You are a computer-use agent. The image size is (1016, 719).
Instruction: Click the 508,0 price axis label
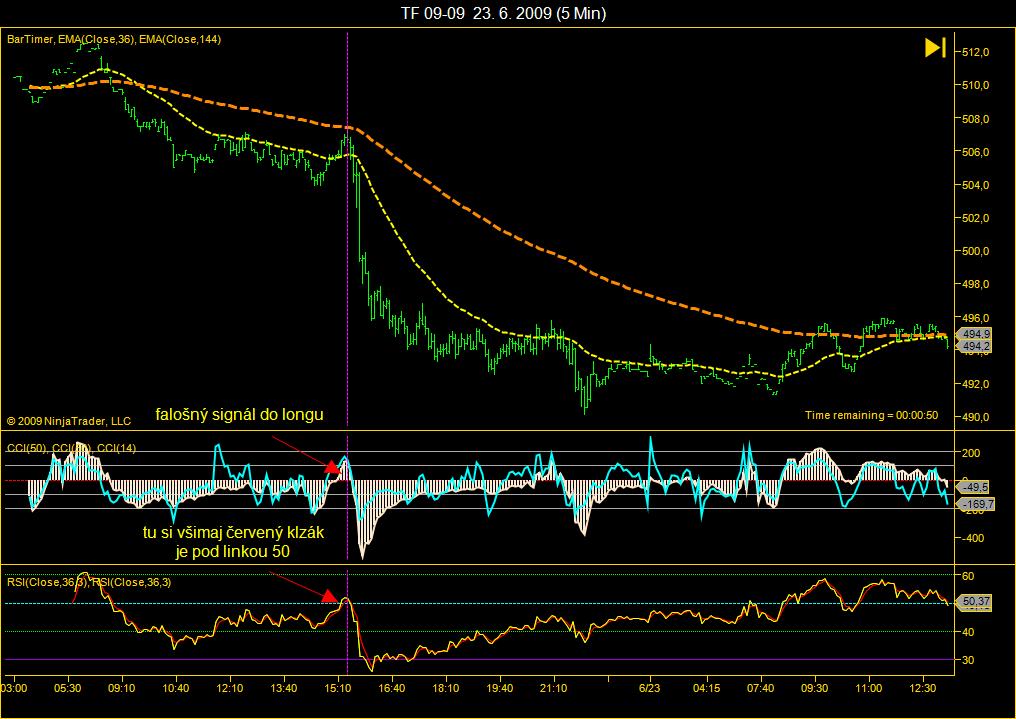coord(976,119)
